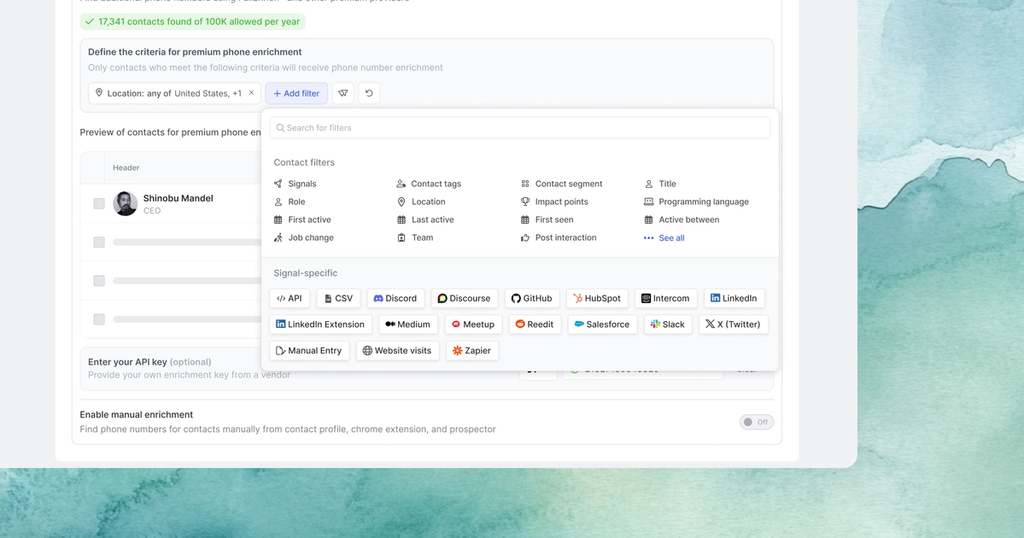
Task: Select the LinkedIn signal chip
Action: [x=734, y=298]
